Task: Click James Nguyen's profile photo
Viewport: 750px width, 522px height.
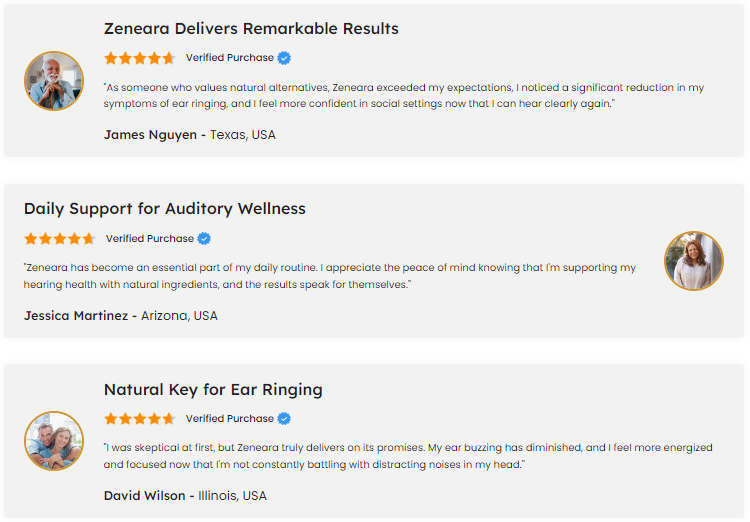Action: [x=54, y=81]
